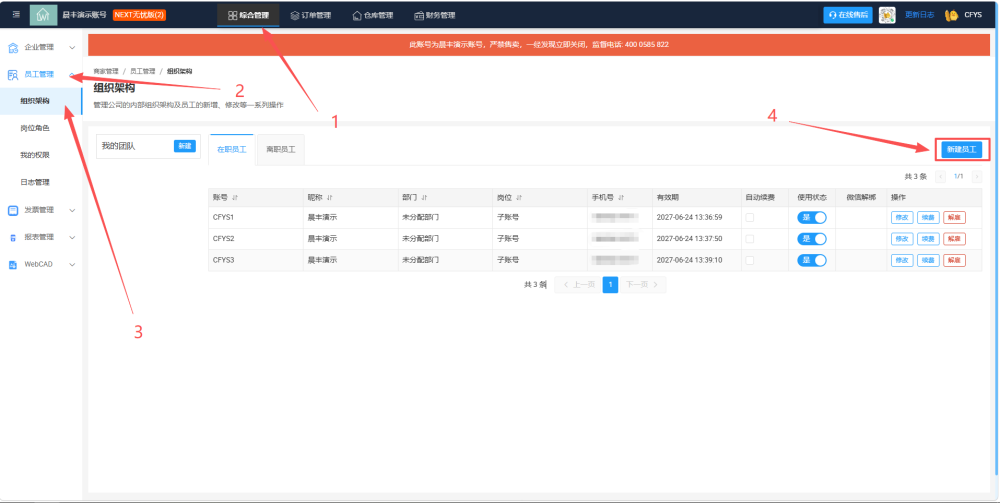Click the date 2027-06-24 13:36:59
Viewport: 1000px width, 503px height.
(689, 217)
